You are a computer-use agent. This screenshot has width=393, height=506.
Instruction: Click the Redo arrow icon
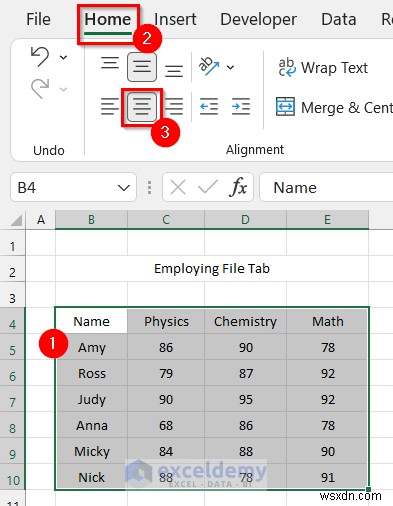pyautogui.click(x=40, y=89)
